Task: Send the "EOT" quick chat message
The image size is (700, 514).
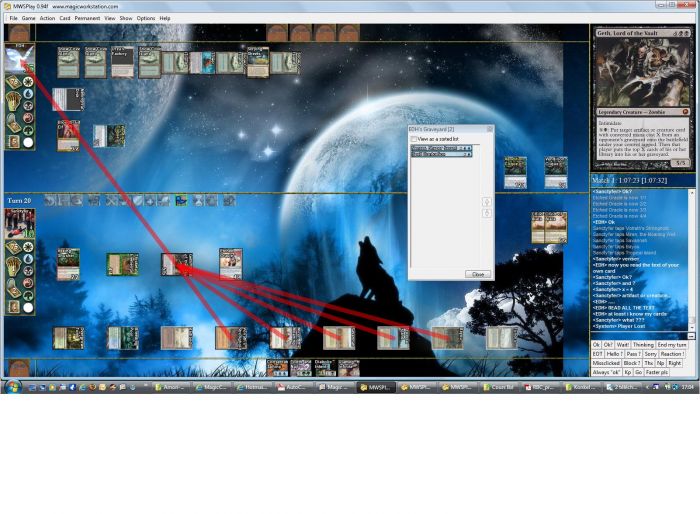Action: click(x=597, y=354)
